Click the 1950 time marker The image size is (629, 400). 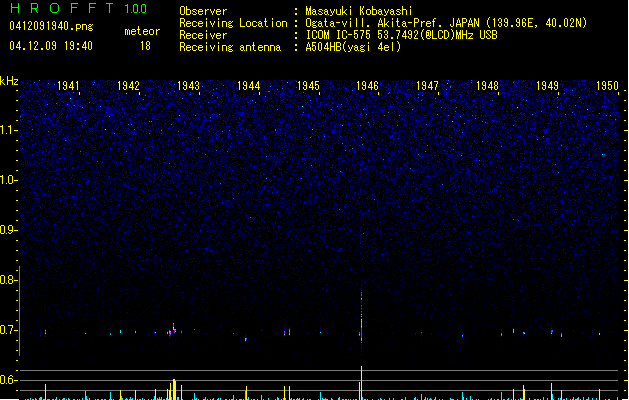pos(607,86)
